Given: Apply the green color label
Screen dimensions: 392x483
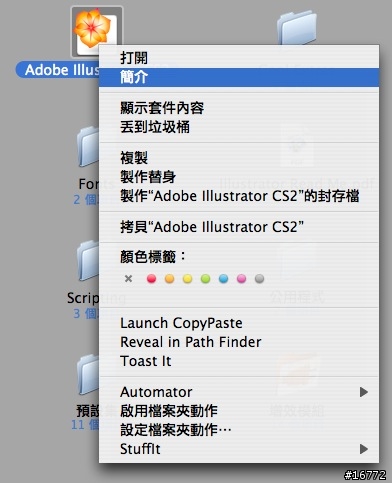Looking at the screenshot, I should (x=205, y=279).
